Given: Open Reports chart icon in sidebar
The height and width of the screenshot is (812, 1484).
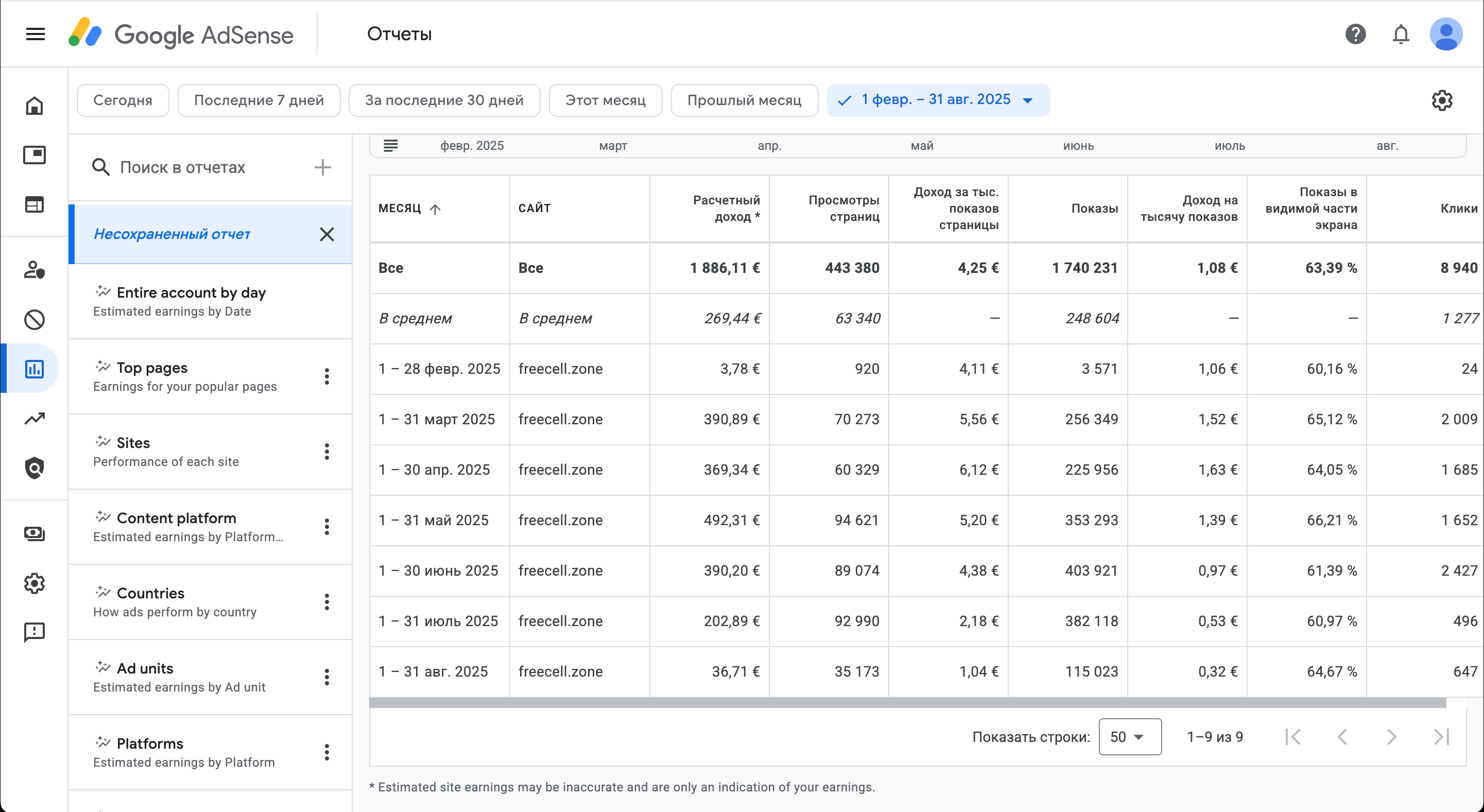Looking at the screenshot, I should click(x=34, y=369).
